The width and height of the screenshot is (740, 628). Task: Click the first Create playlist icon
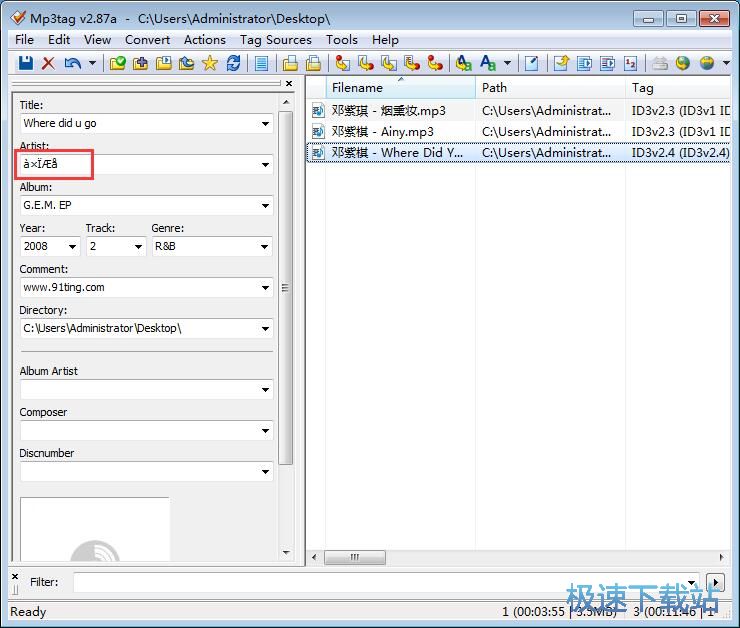coord(584,63)
